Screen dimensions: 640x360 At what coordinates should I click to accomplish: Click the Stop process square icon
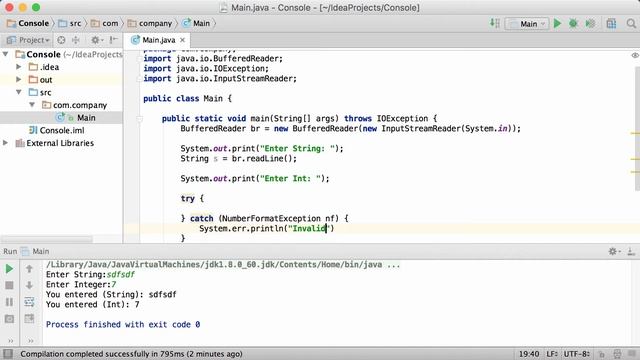(9, 285)
